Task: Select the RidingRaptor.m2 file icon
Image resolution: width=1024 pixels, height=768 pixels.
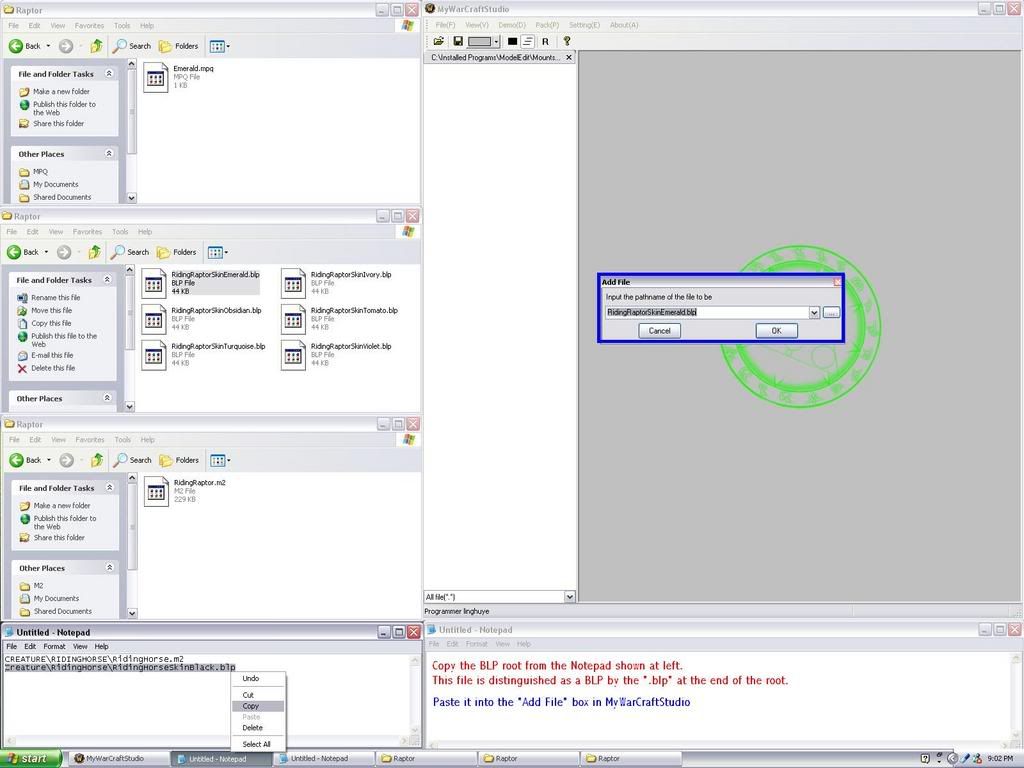Action: [x=156, y=492]
